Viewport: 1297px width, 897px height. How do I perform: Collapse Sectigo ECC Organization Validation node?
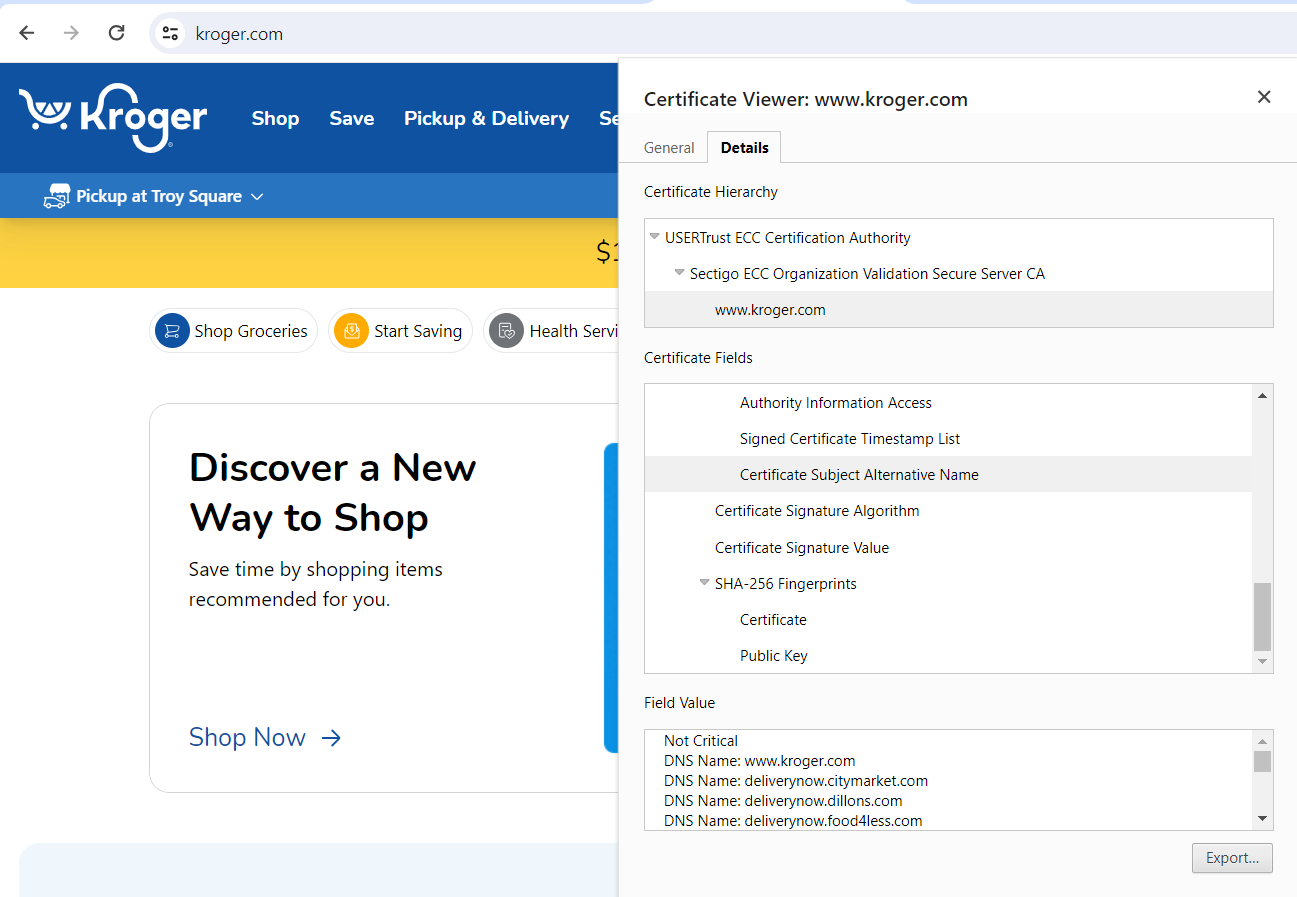point(679,273)
